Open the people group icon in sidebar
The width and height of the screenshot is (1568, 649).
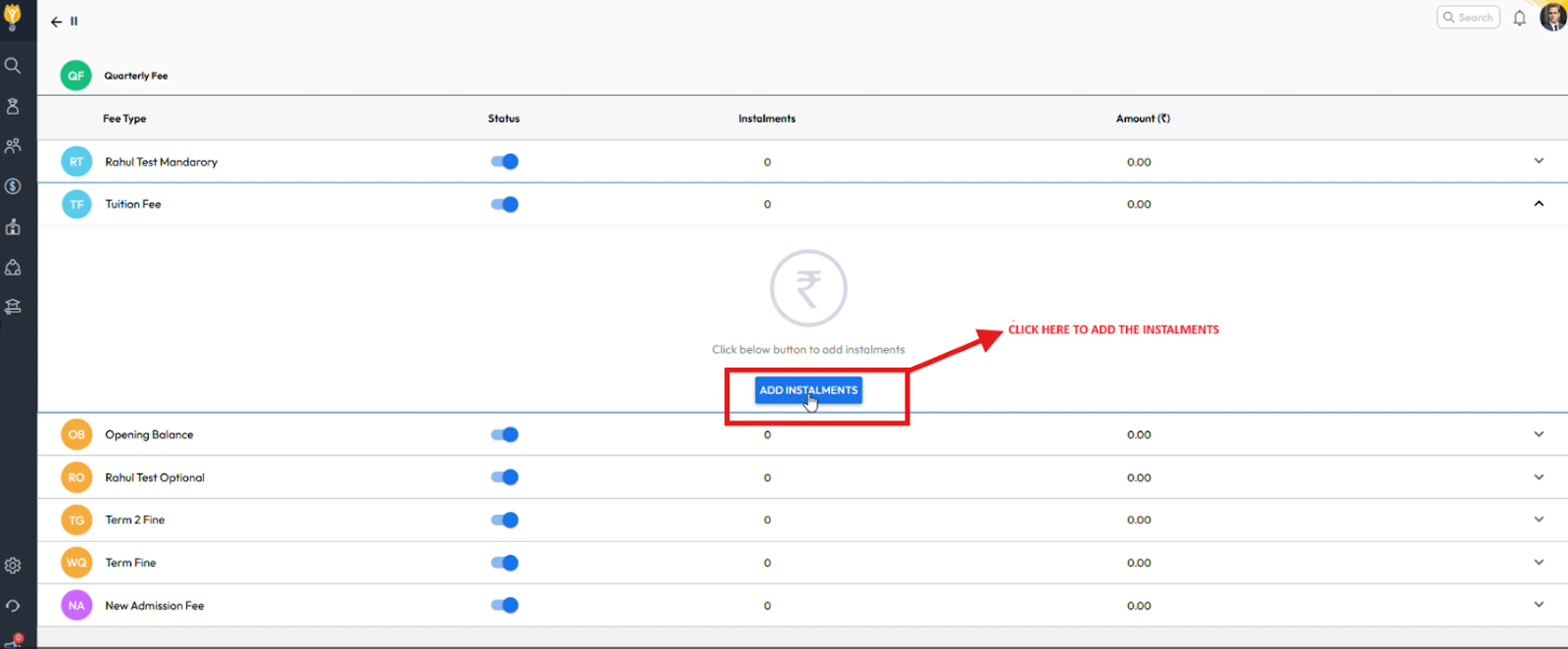13,146
